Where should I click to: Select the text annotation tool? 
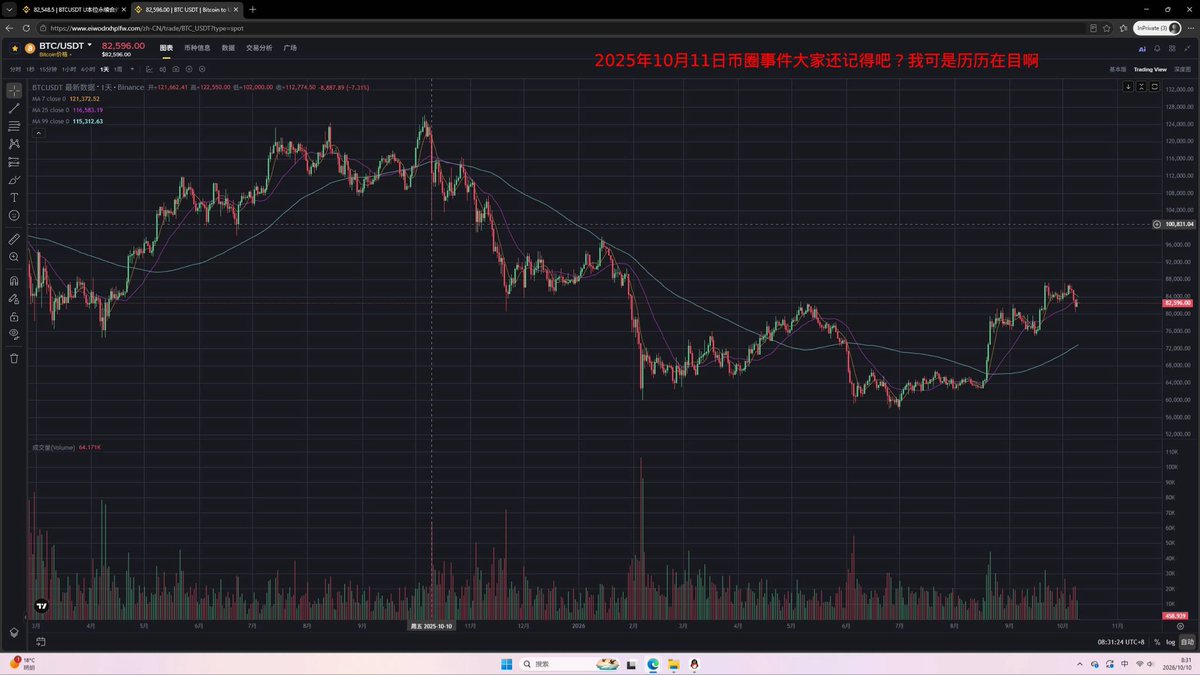(x=14, y=197)
